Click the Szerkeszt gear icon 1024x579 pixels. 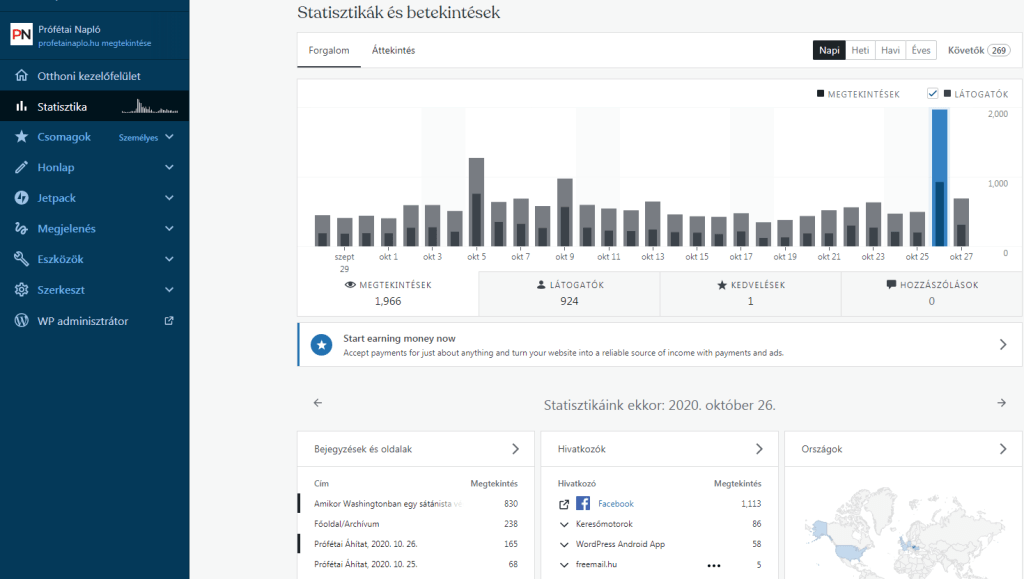coord(21,290)
